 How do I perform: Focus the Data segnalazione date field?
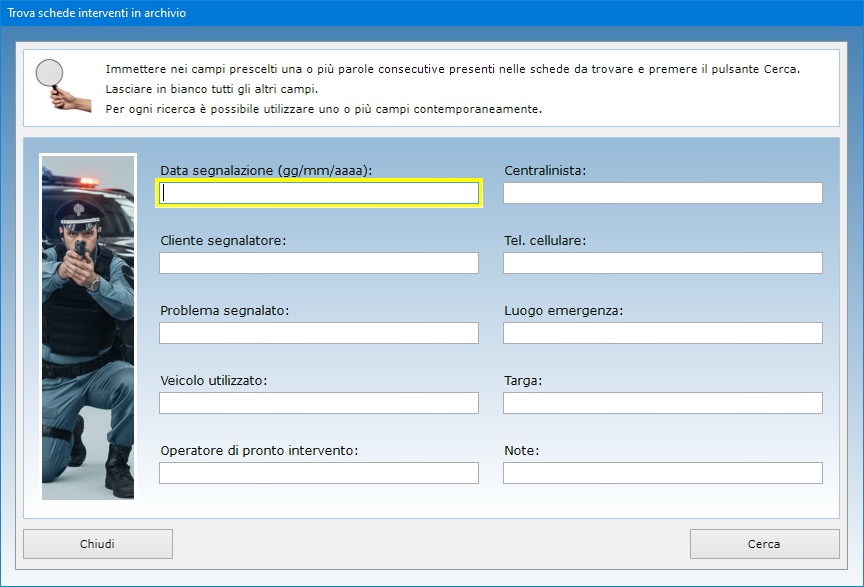point(319,193)
